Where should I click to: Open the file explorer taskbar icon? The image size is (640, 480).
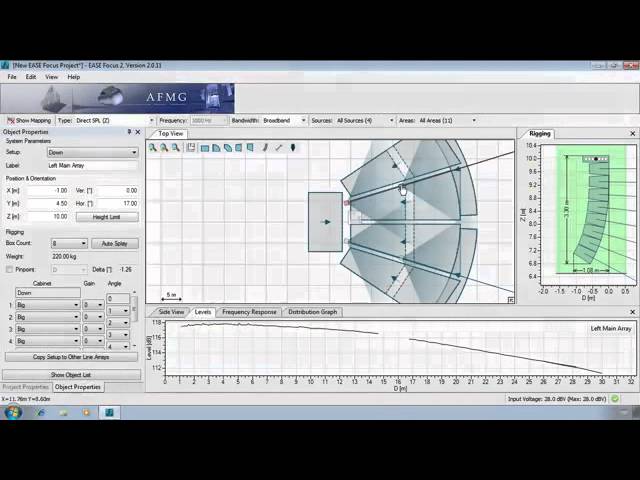(x=63, y=413)
